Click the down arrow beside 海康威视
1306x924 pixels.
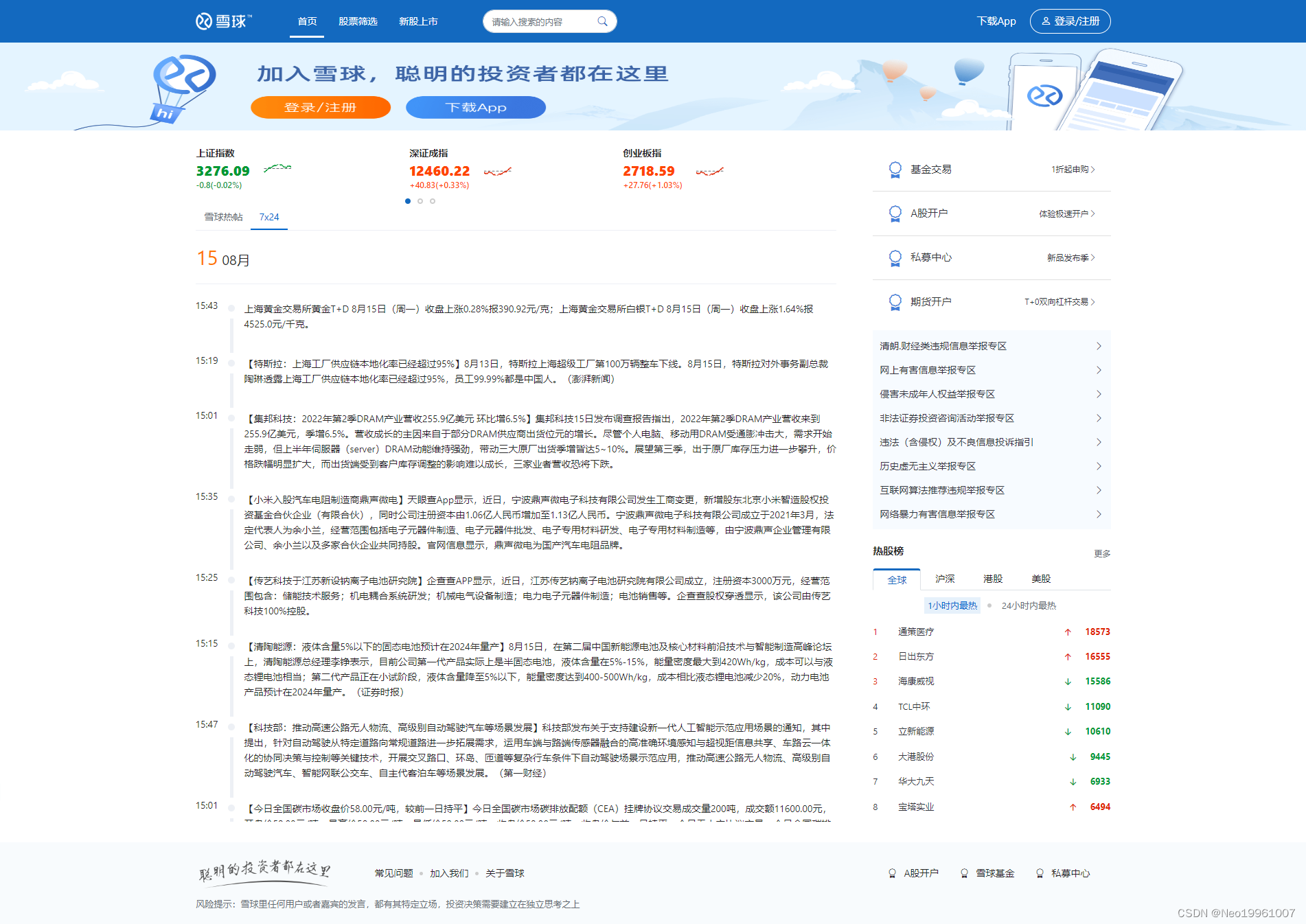coord(1068,682)
